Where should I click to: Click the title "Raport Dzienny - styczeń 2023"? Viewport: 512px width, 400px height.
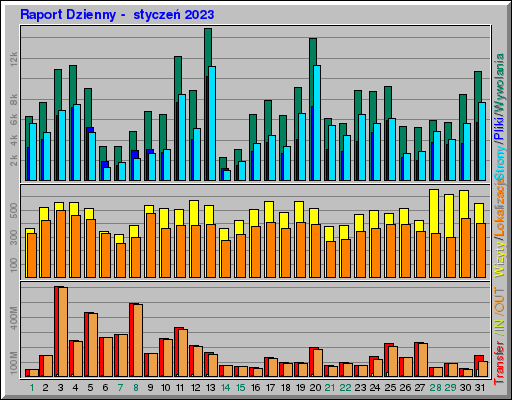click(117, 15)
